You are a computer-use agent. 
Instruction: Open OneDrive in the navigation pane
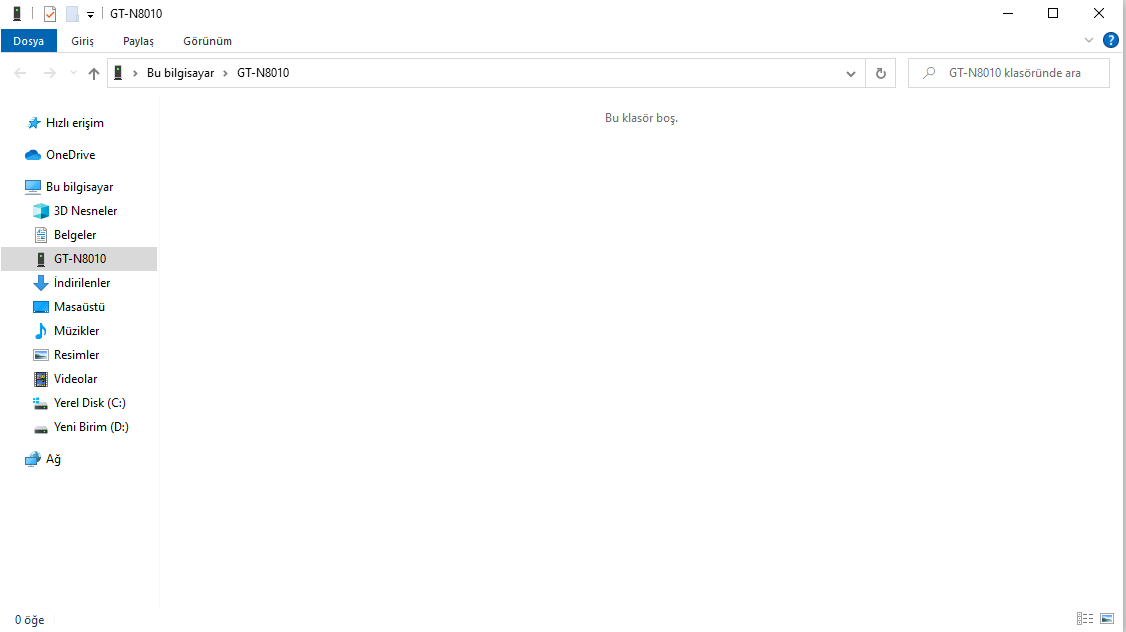click(70, 154)
